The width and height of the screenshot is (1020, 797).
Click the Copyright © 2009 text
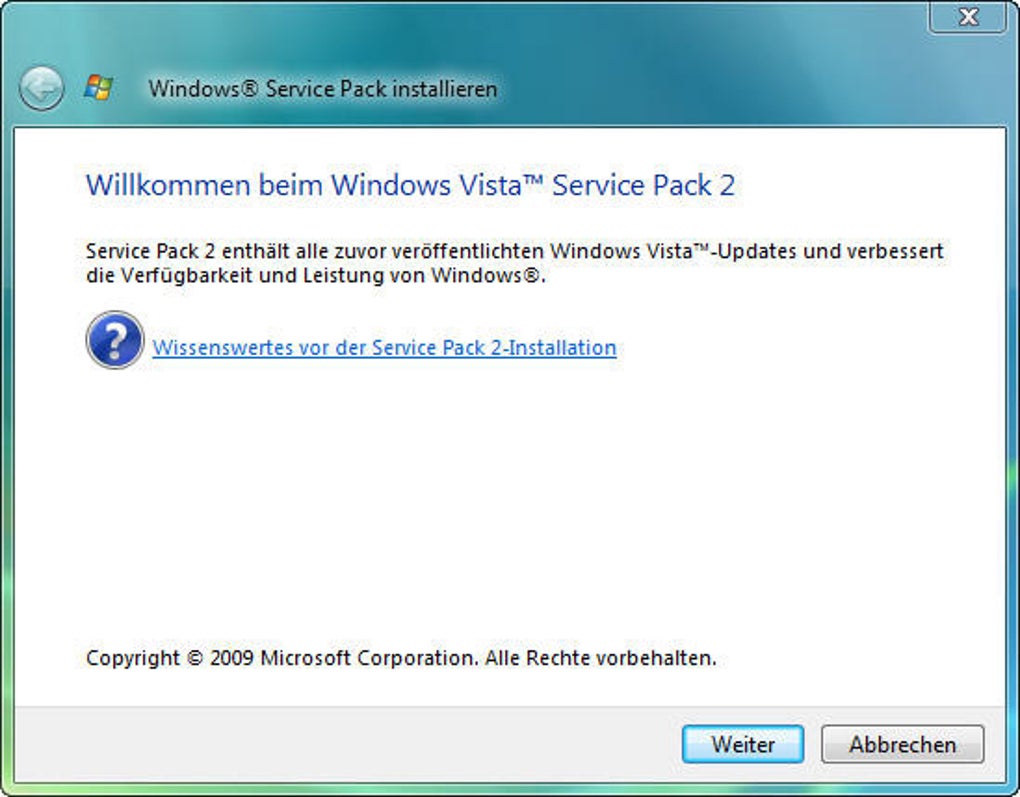pos(170,658)
